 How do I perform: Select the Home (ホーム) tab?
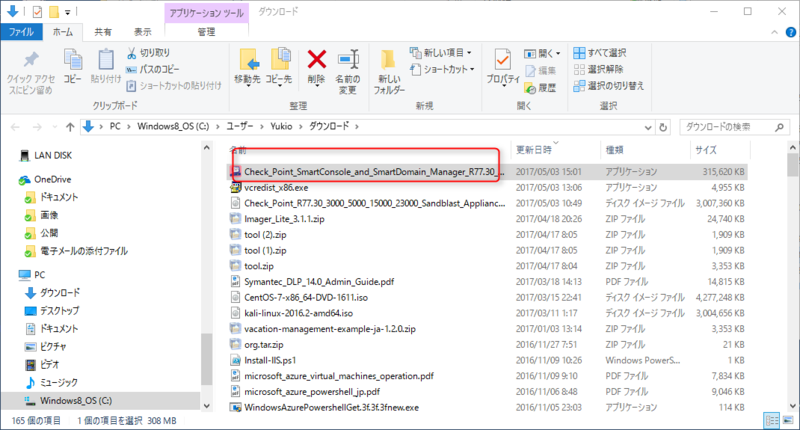[x=63, y=32]
